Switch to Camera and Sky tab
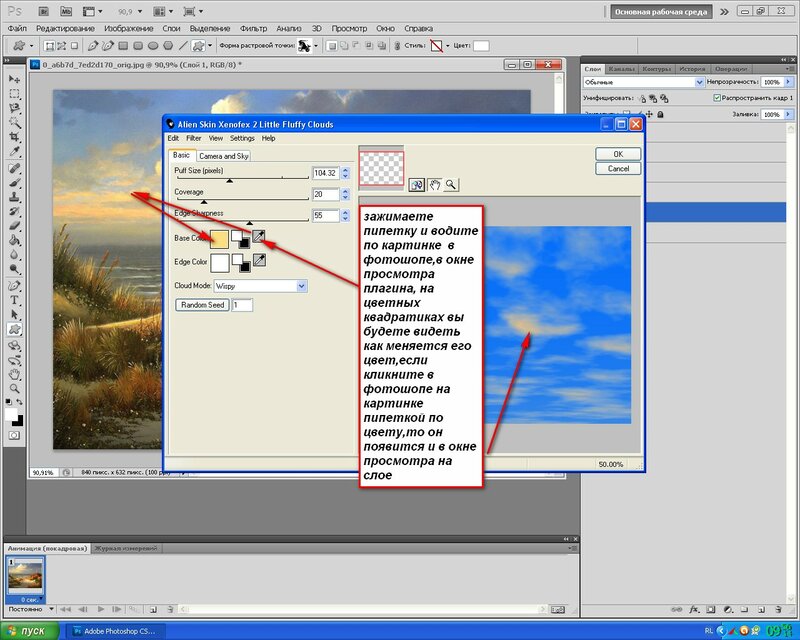 (x=223, y=156)
